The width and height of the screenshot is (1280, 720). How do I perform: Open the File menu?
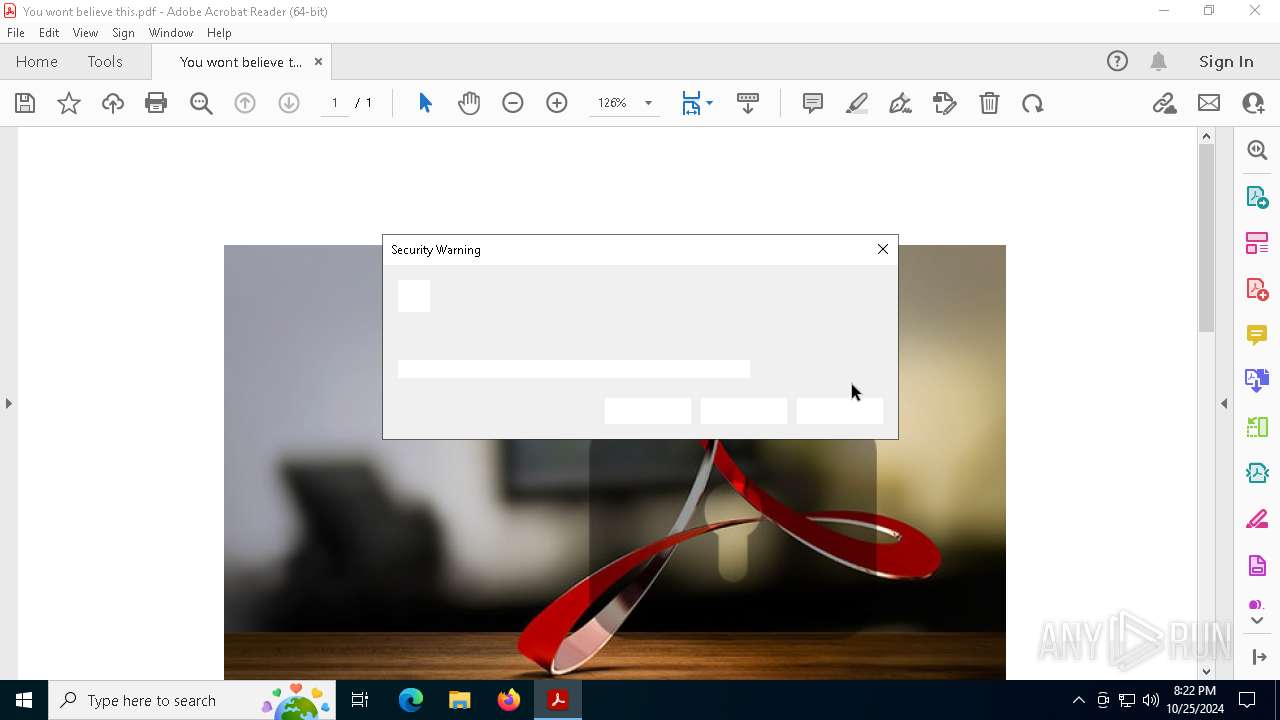tap(16, 33)
